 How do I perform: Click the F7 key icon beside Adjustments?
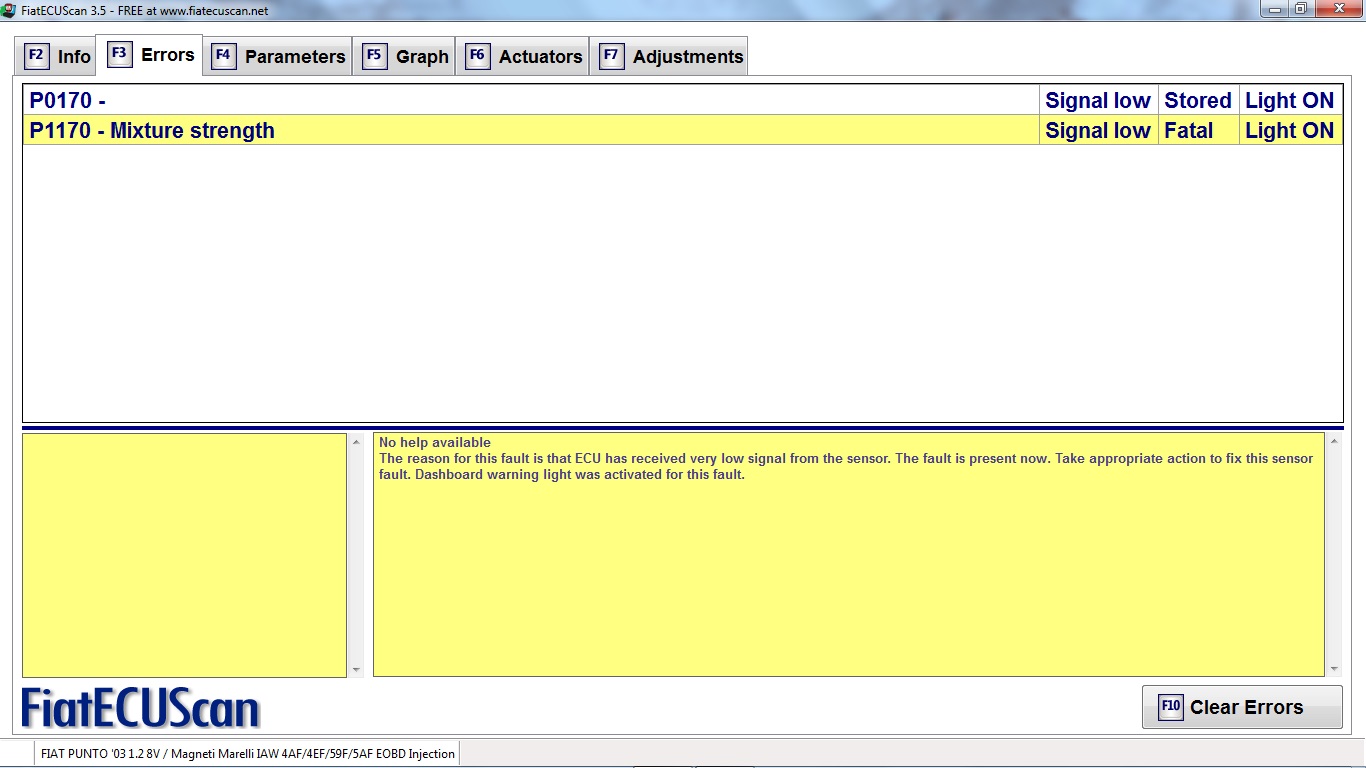coord(611,56)
